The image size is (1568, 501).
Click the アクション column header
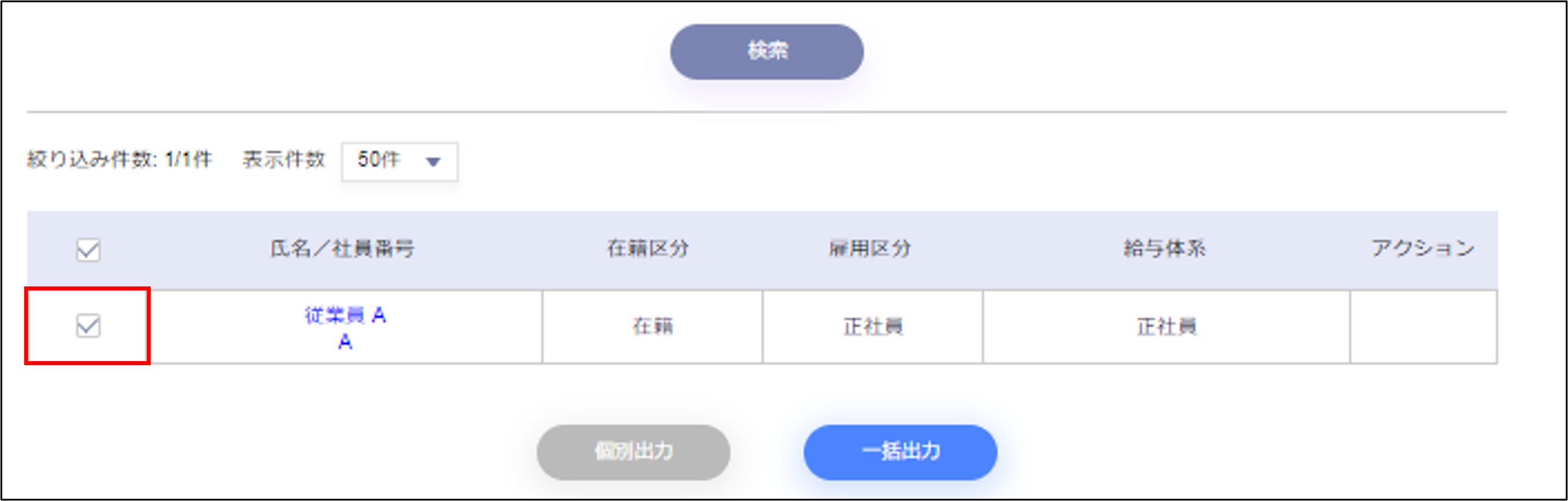tap(1422, 248)
